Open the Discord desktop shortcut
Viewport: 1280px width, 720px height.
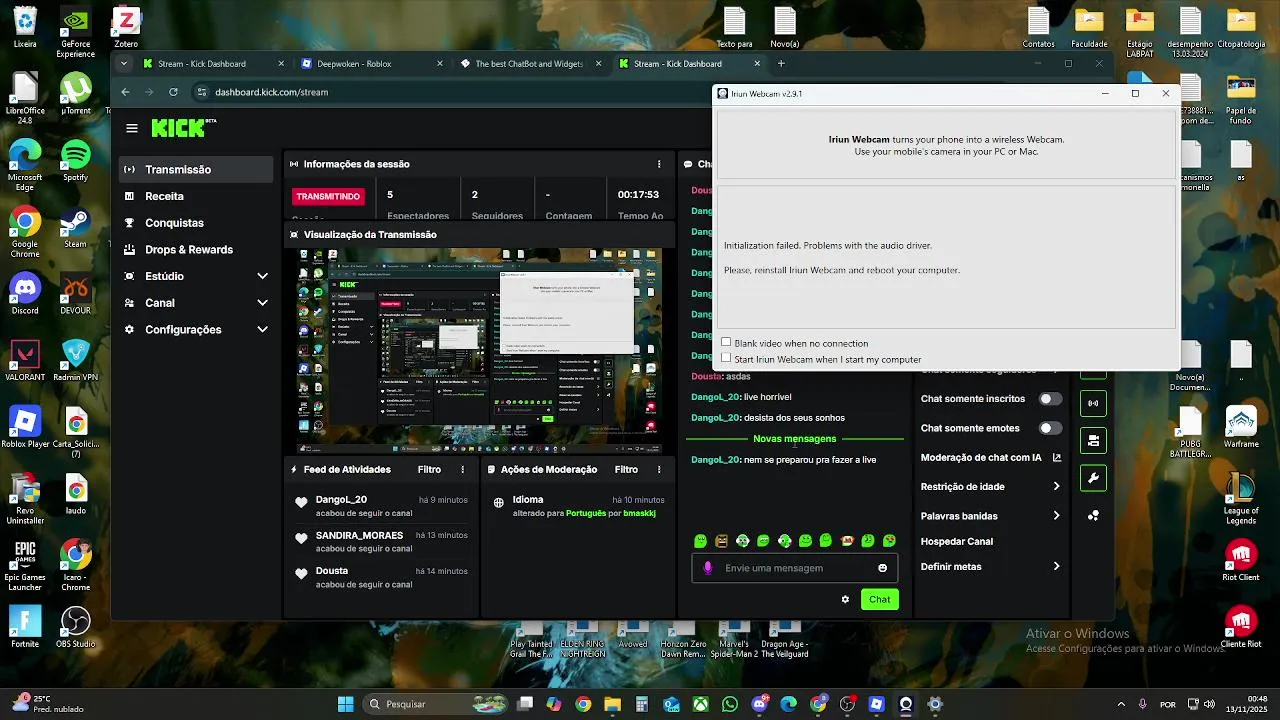click(x=25, y=294)
